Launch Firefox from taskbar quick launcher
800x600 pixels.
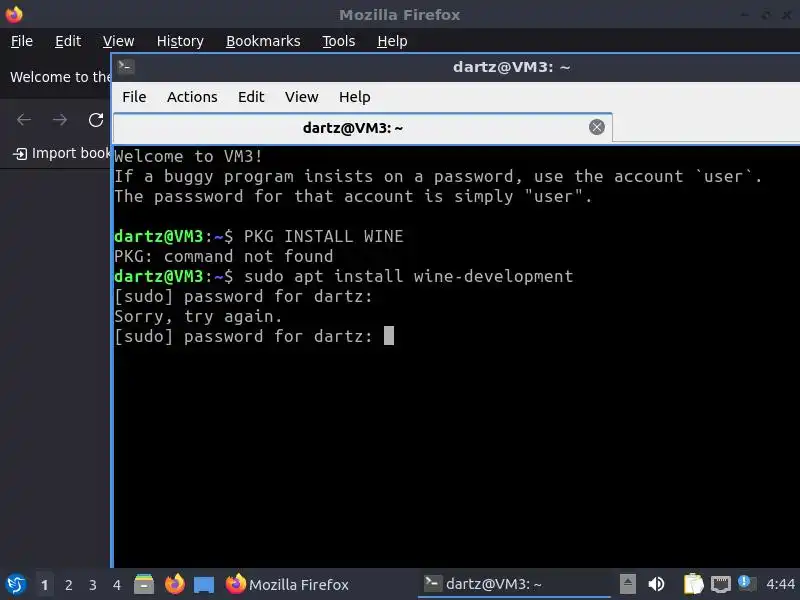tap(174, 584)
